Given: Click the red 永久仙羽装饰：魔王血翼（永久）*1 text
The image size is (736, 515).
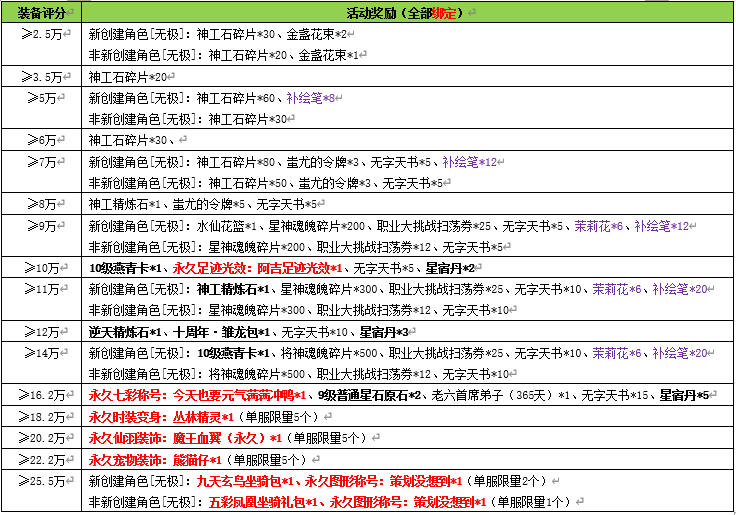Looking at the screenshot, I should tap(185, 438).
